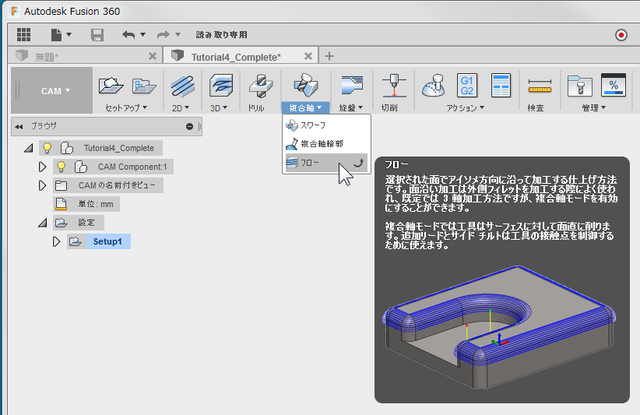The image size is (640, 415).
Task: Collapse the Tutorial4_Complete root node
Action: tap(28, 148)
